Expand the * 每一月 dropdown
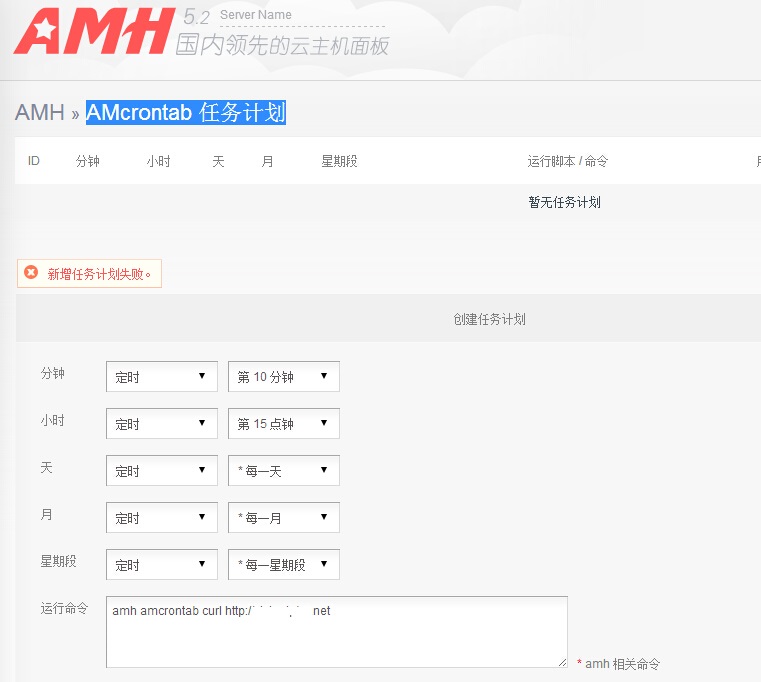Screen dimensions: 761x682 [x=283, y=518]
